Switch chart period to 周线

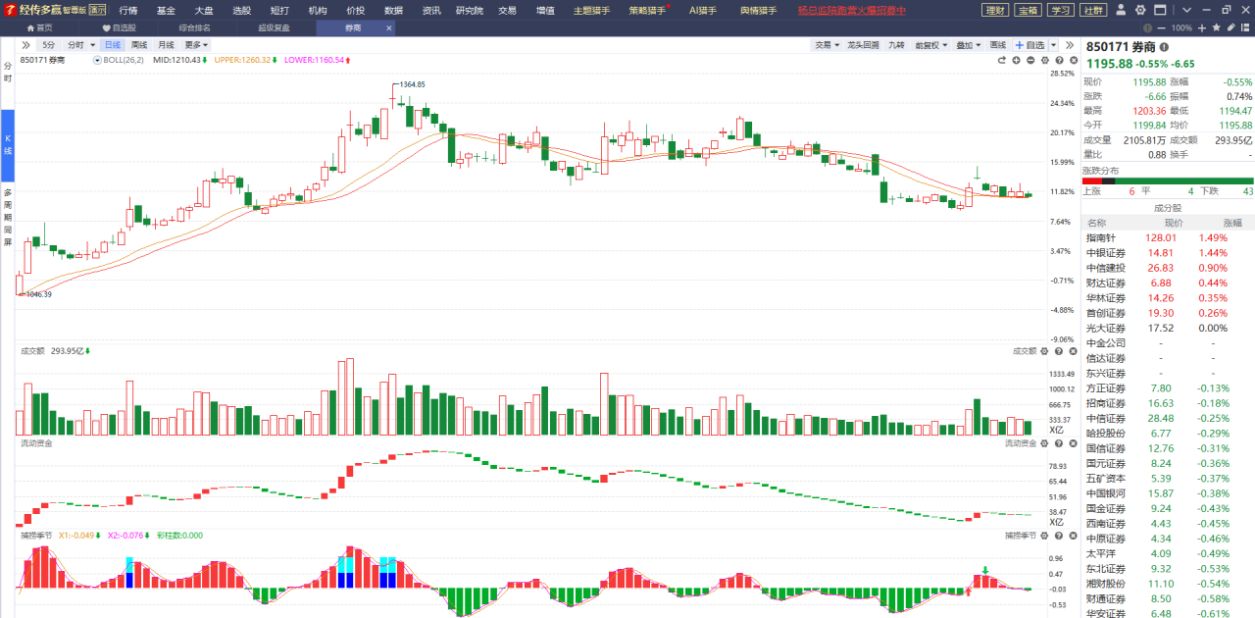click(139, 45)
